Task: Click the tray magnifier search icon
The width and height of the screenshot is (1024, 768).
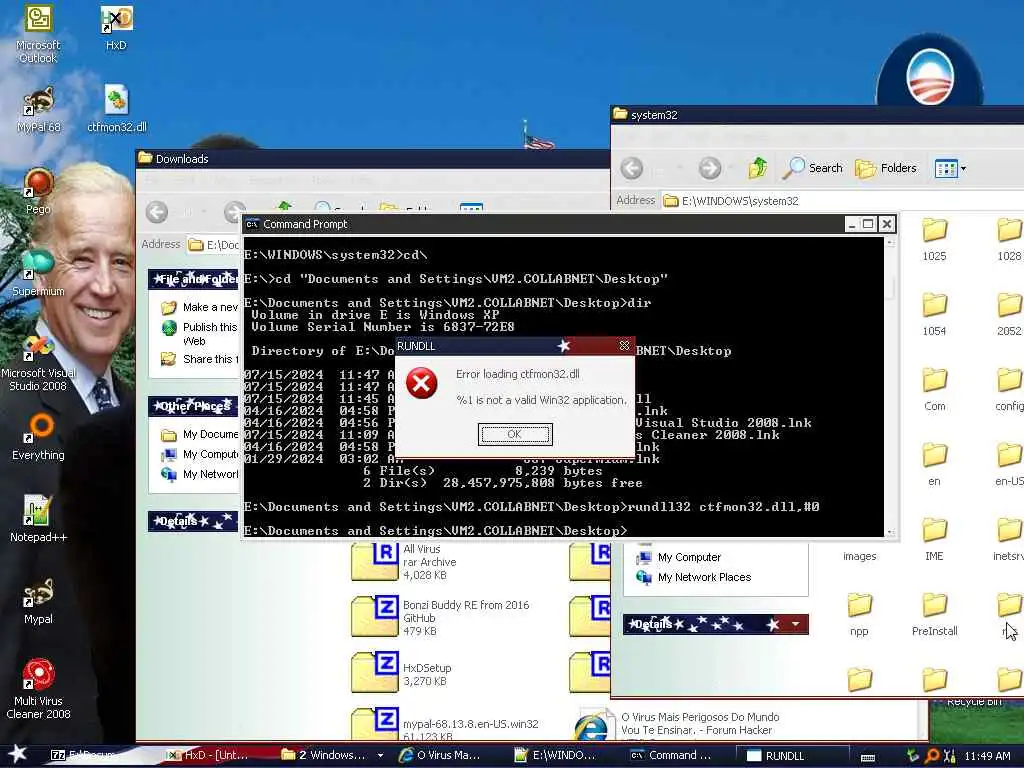Action: [933, 756]
